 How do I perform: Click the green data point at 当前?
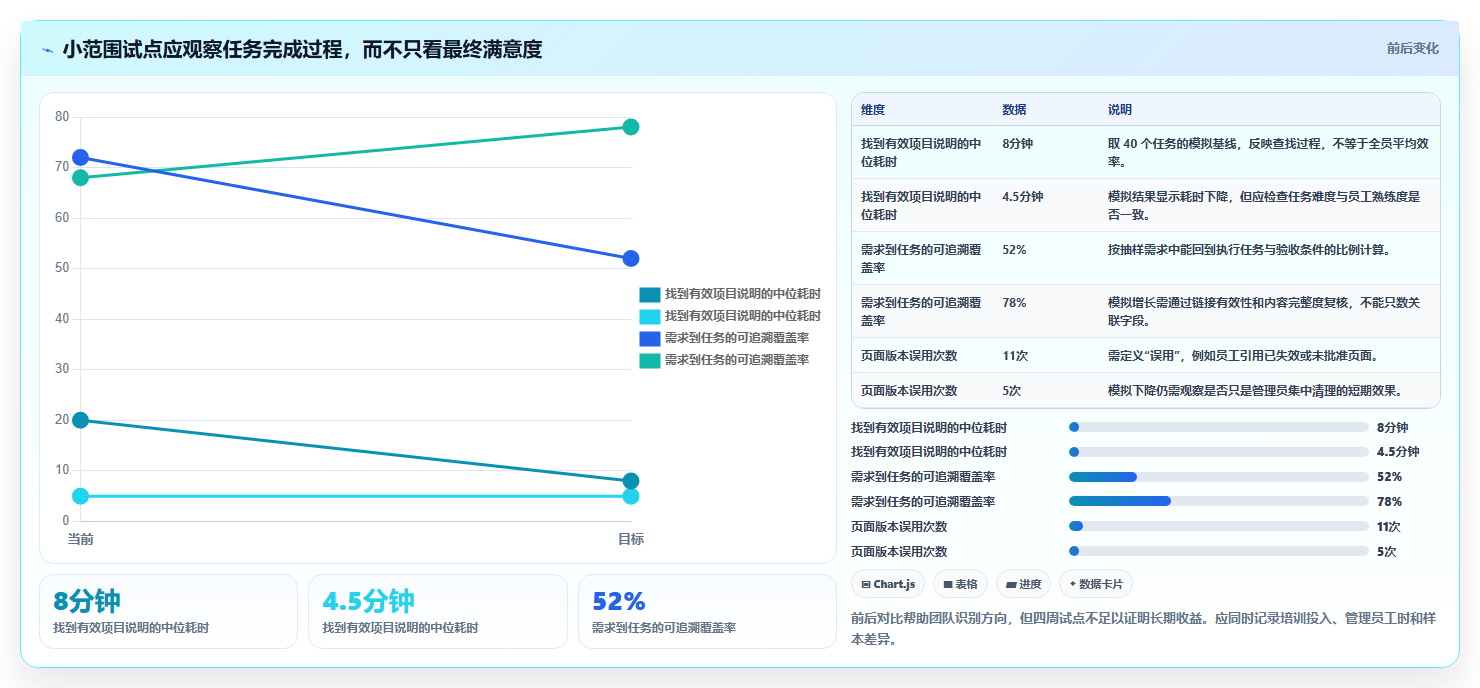[81, 178]
